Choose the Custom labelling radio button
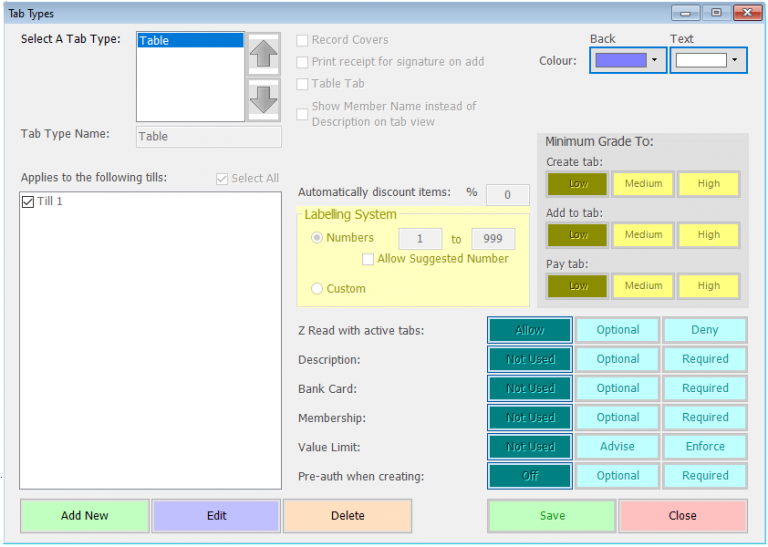This screenshot has width=768, height=547. (x=317, y=289)
